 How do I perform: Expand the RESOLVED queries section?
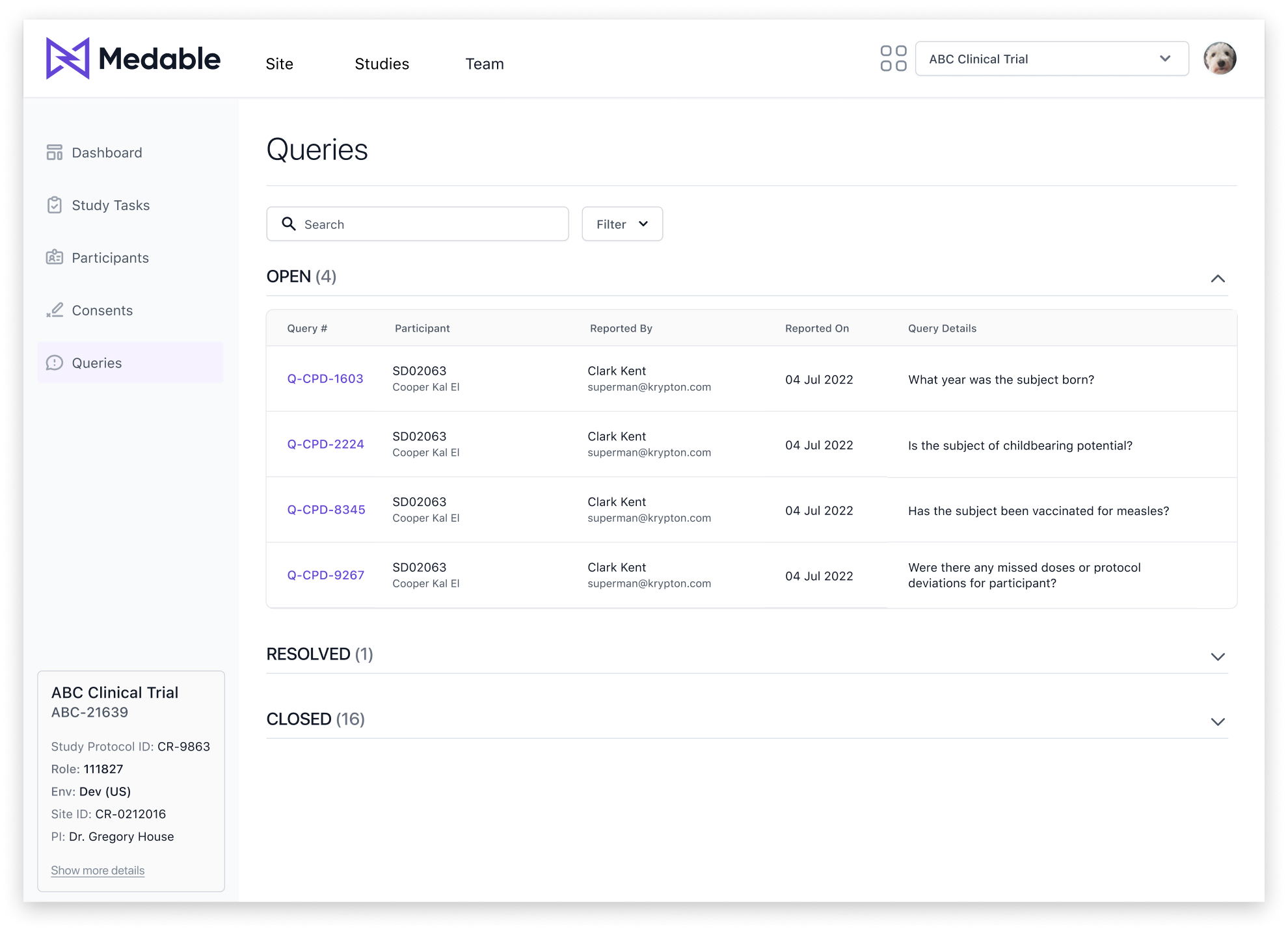pos(1217,656)
